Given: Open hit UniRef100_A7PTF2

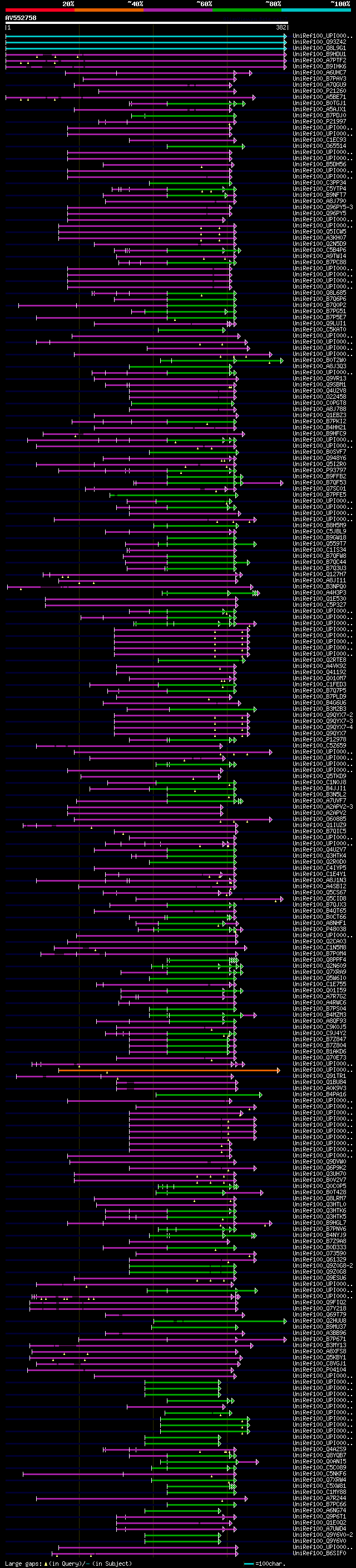Looking at the screenshot, I should pyautogui.click(x=319, y=60).
